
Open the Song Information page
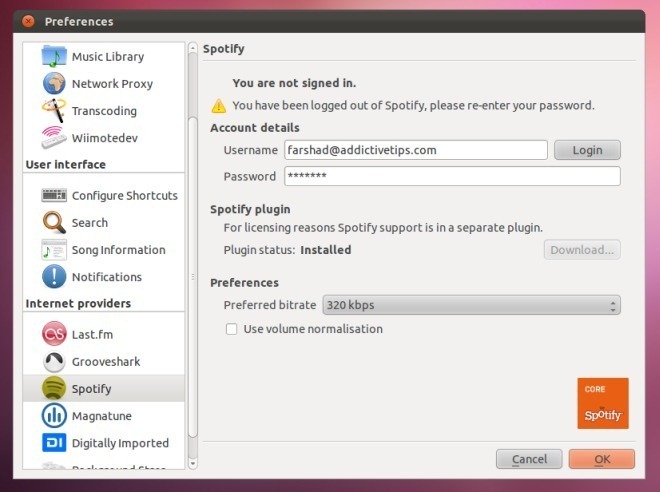[x=118, y=250]
